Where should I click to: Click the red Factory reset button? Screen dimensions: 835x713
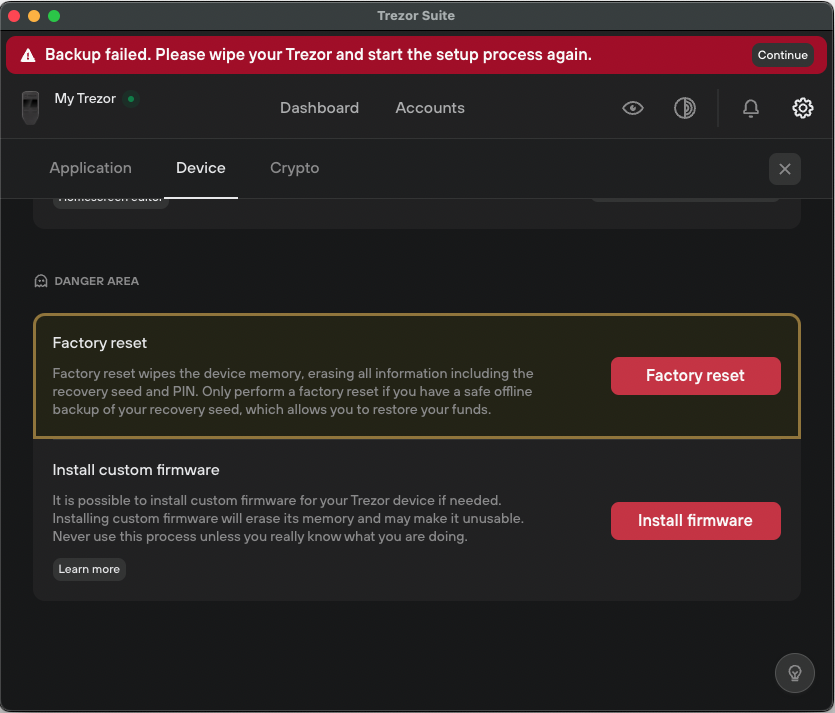(695, 376)
